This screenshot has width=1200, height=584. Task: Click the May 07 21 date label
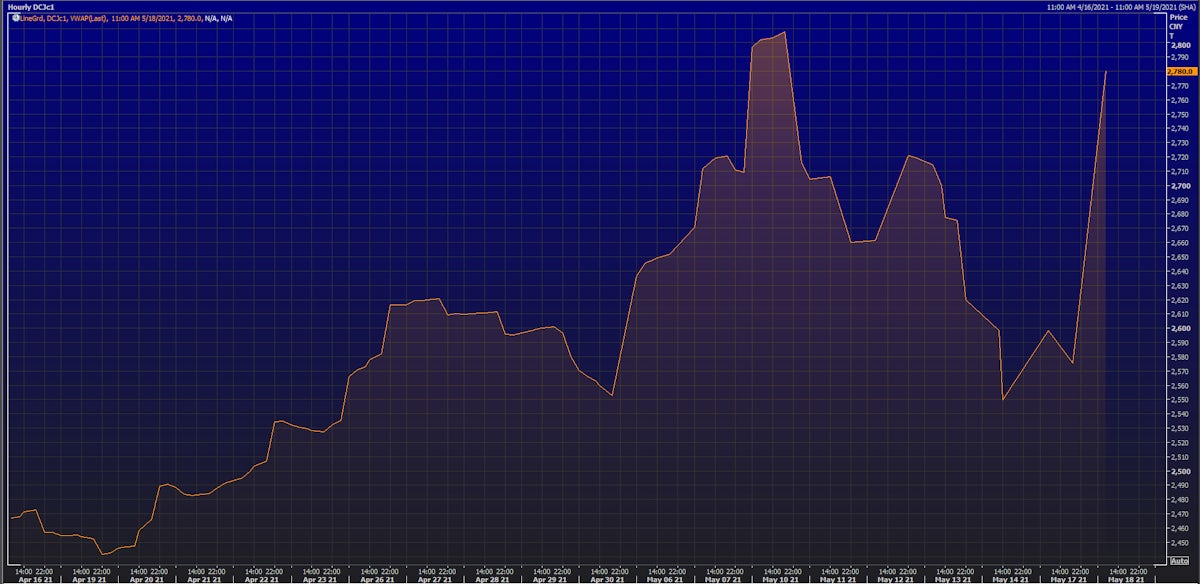(722, 579)
